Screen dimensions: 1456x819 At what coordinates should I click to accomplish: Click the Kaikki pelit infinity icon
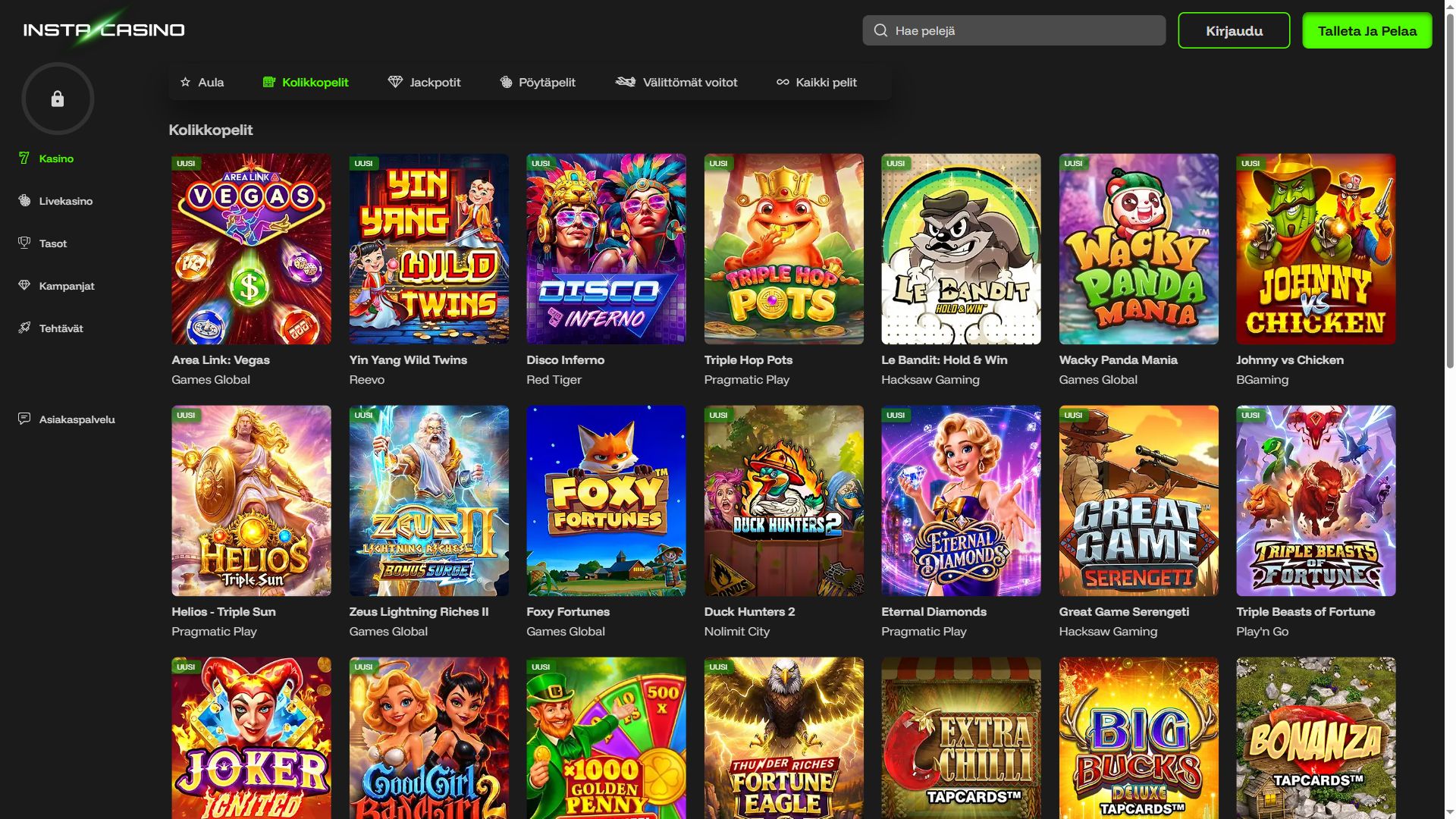click(783, 82)
